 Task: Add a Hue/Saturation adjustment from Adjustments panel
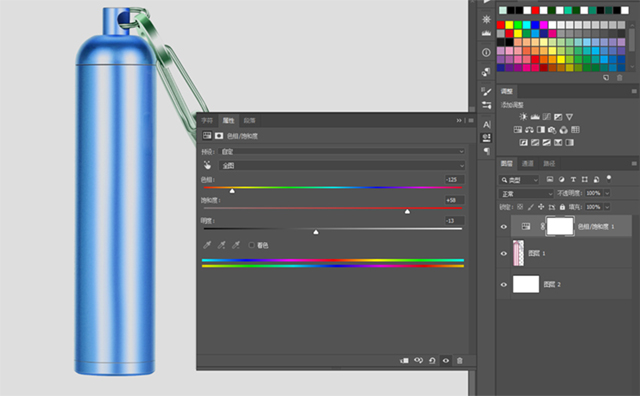[518, 130]
